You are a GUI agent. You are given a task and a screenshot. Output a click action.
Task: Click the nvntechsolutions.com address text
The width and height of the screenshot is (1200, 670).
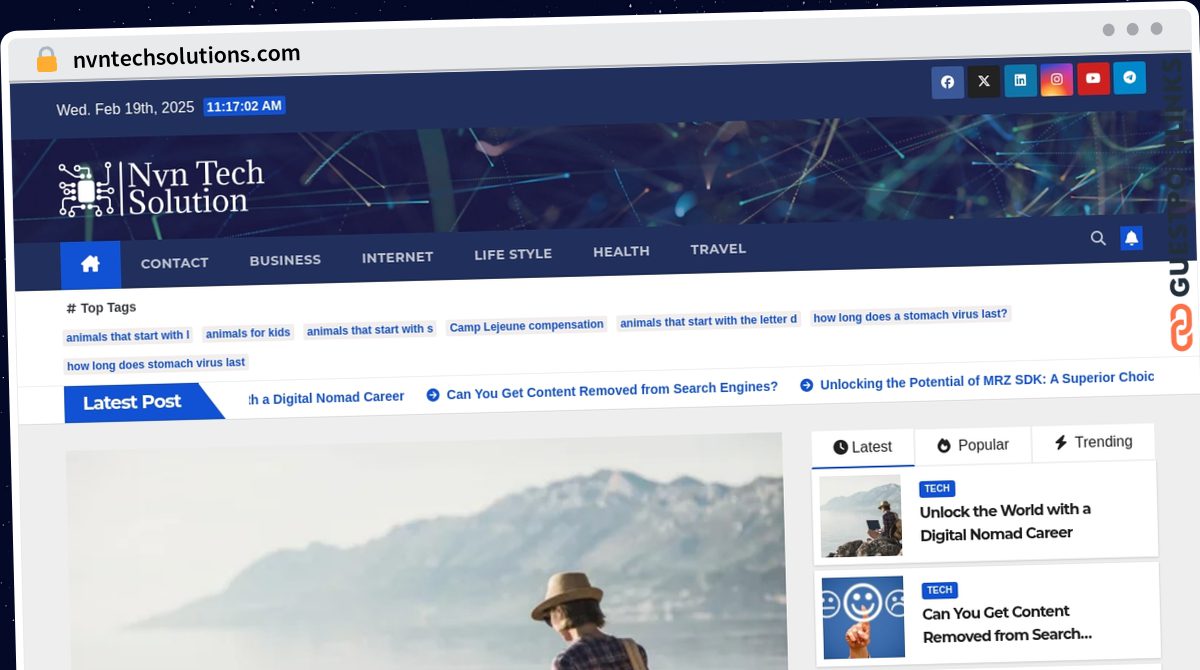pyautogui.click(x=186, y=56)
